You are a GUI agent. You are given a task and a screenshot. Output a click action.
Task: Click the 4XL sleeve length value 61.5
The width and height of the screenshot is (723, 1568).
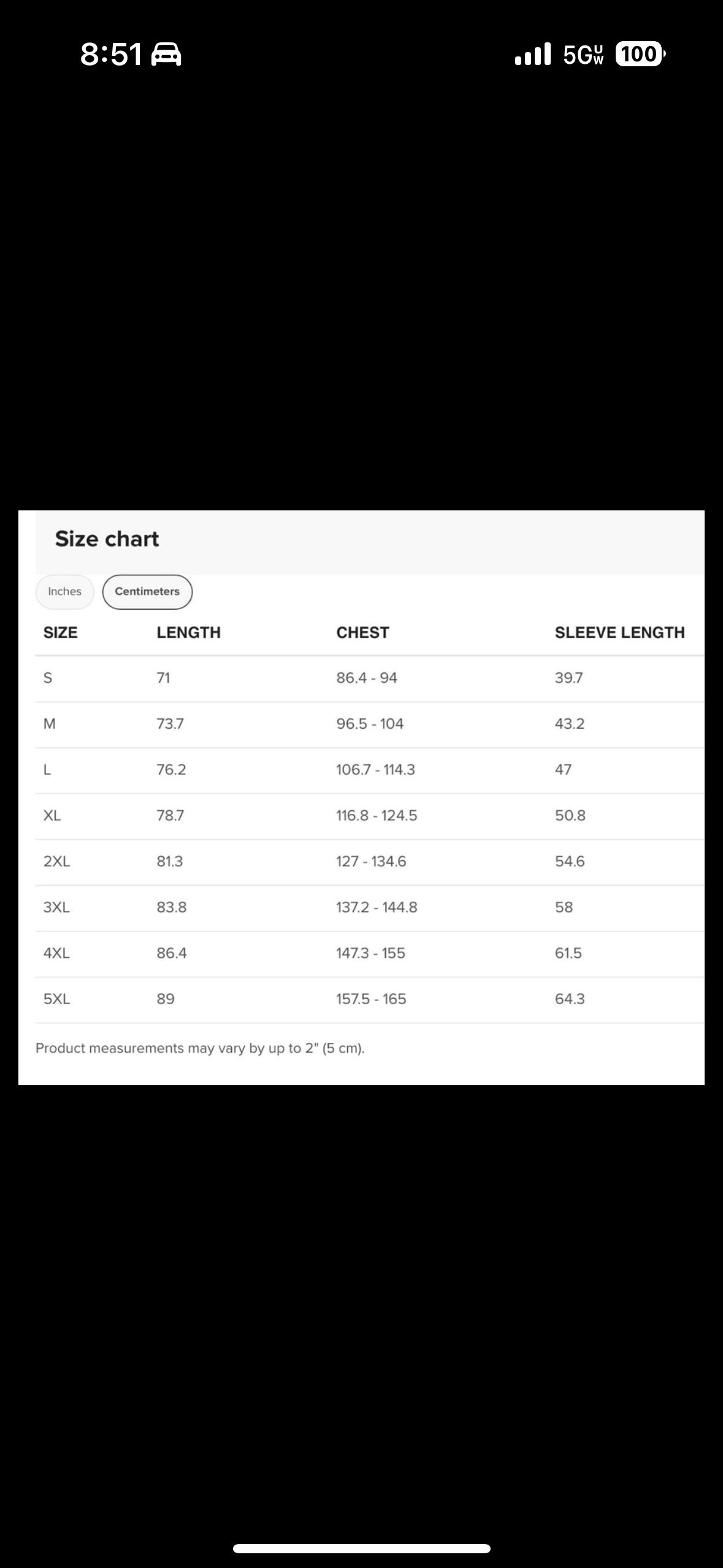[x=568, y=953]
